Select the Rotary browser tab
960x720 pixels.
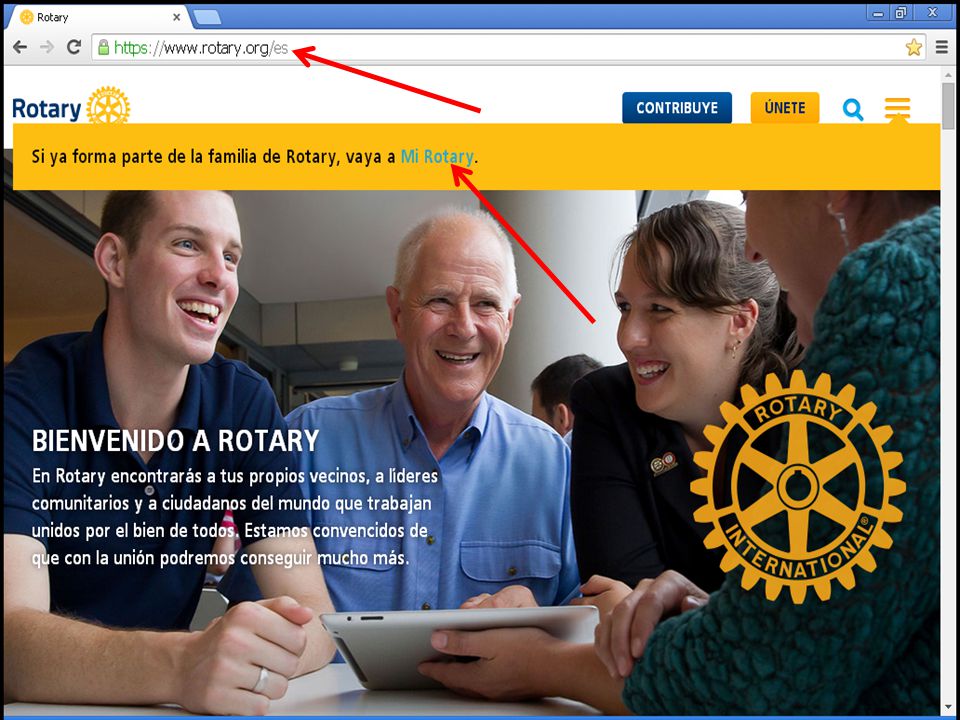point(98,17)
